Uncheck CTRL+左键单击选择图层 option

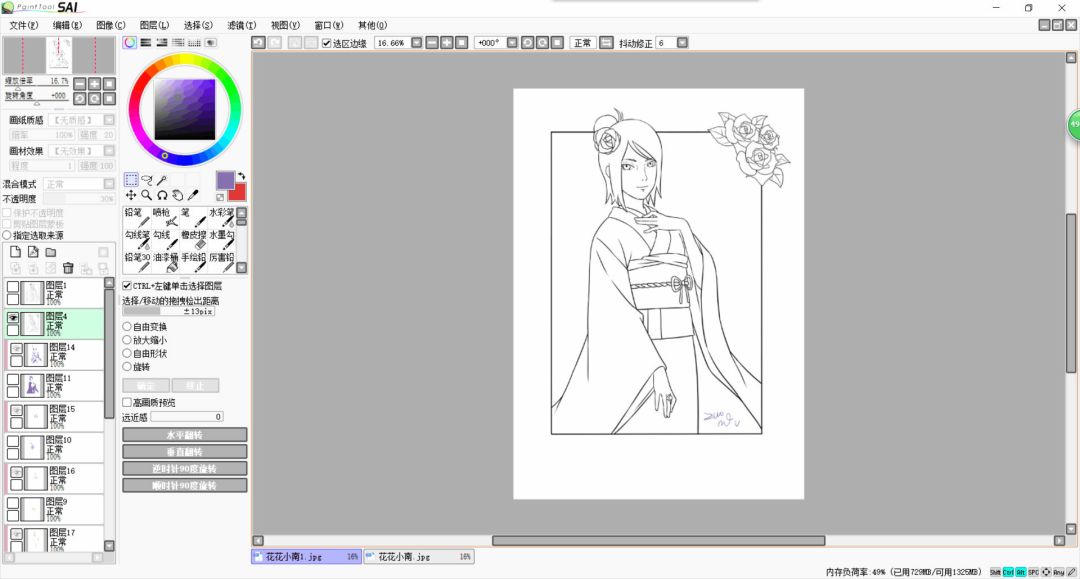pyautogui.click(x=127, y=286)
